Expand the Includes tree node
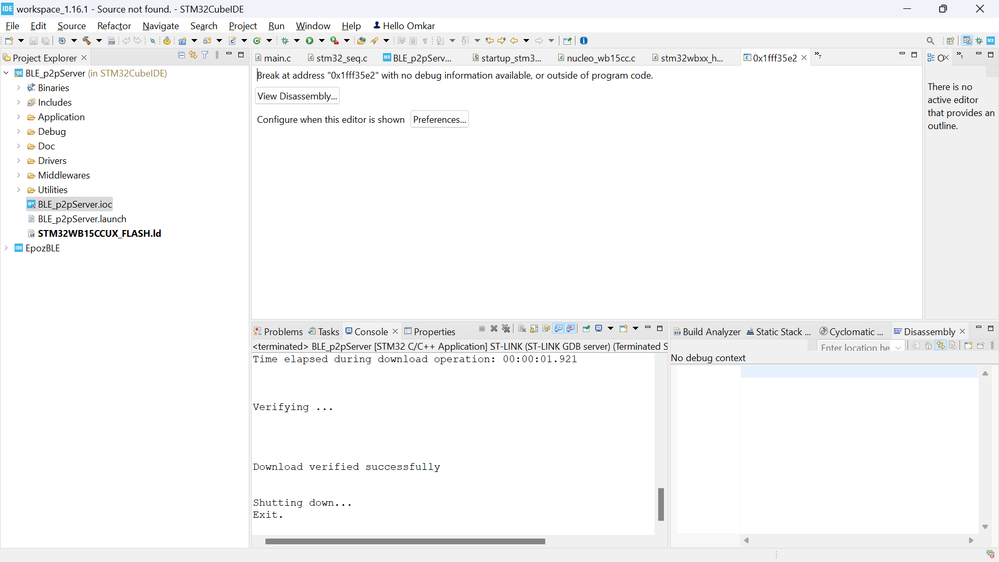The width and height of the screenshot is (999, 562). point(18,103)
